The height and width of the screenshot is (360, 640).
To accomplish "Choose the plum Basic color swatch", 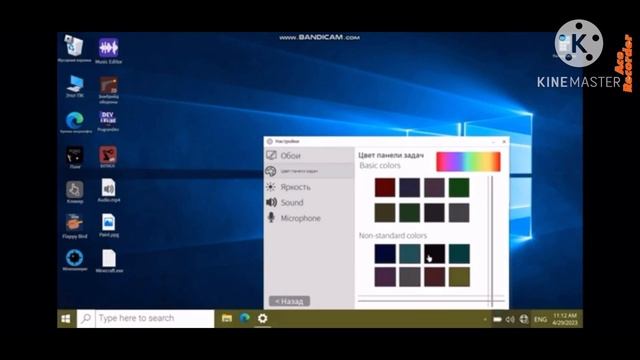I will (434, 187).
